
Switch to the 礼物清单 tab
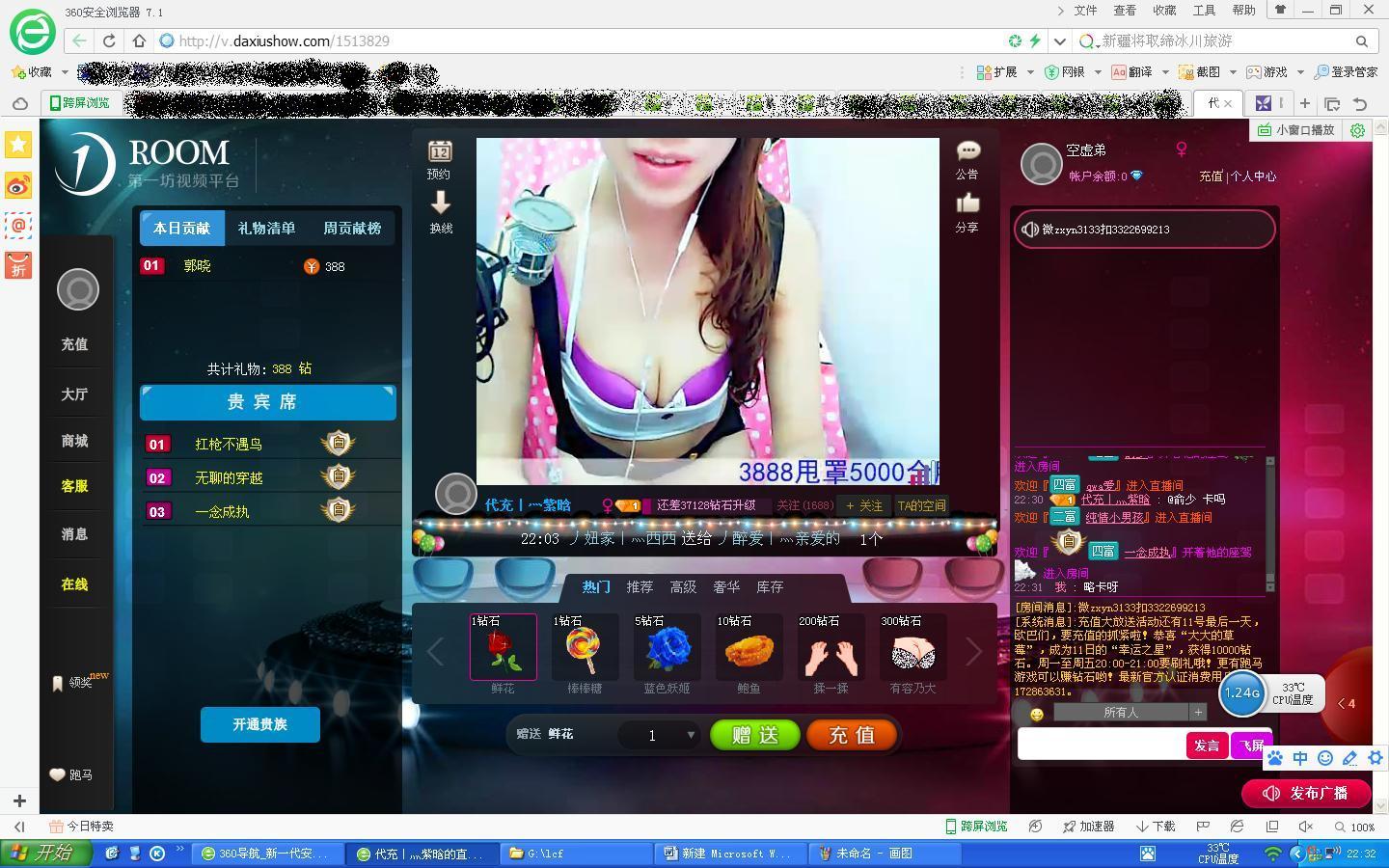tap(266, 229)
